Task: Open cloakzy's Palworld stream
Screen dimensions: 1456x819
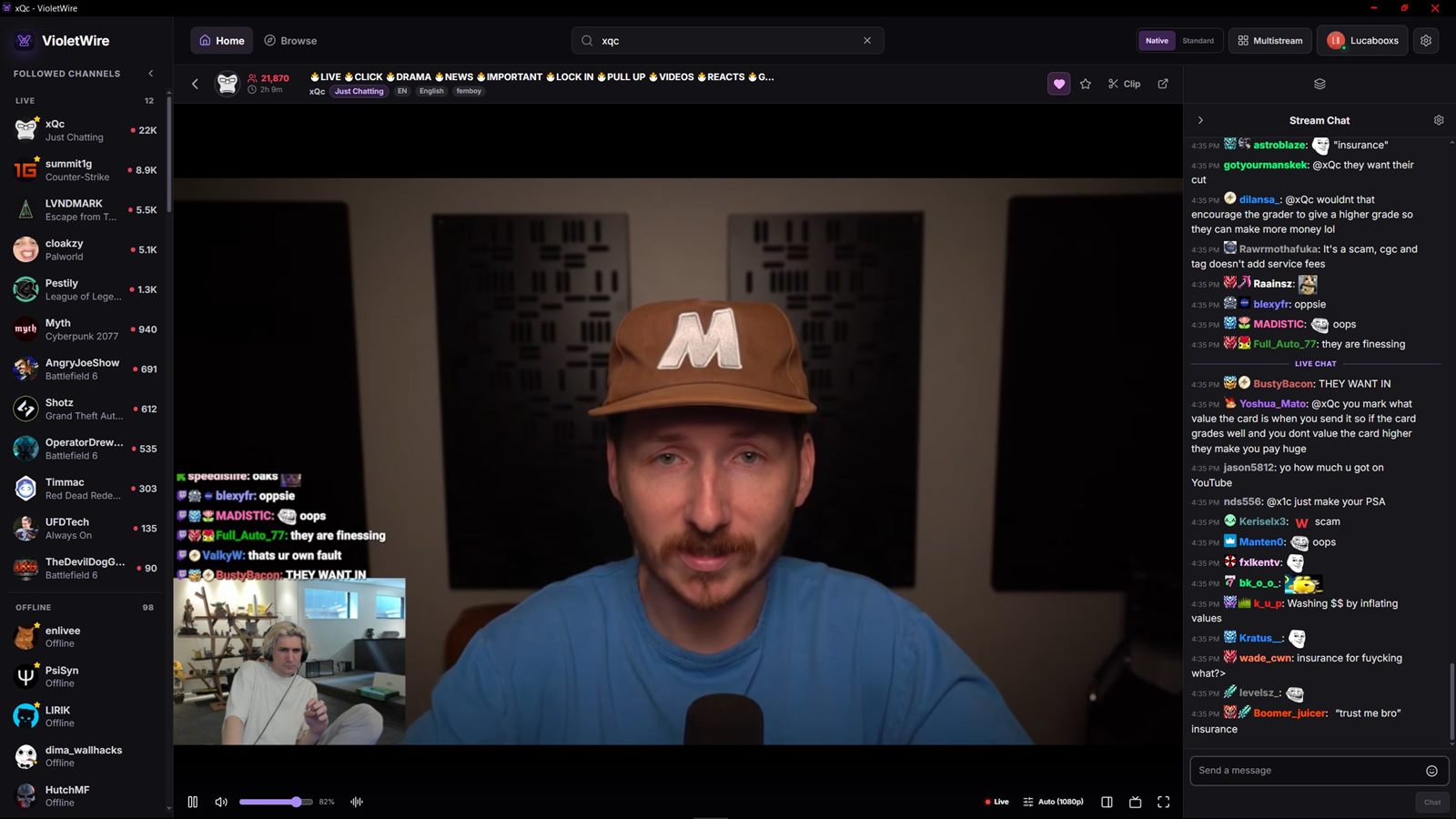Action: pos(86,250)
